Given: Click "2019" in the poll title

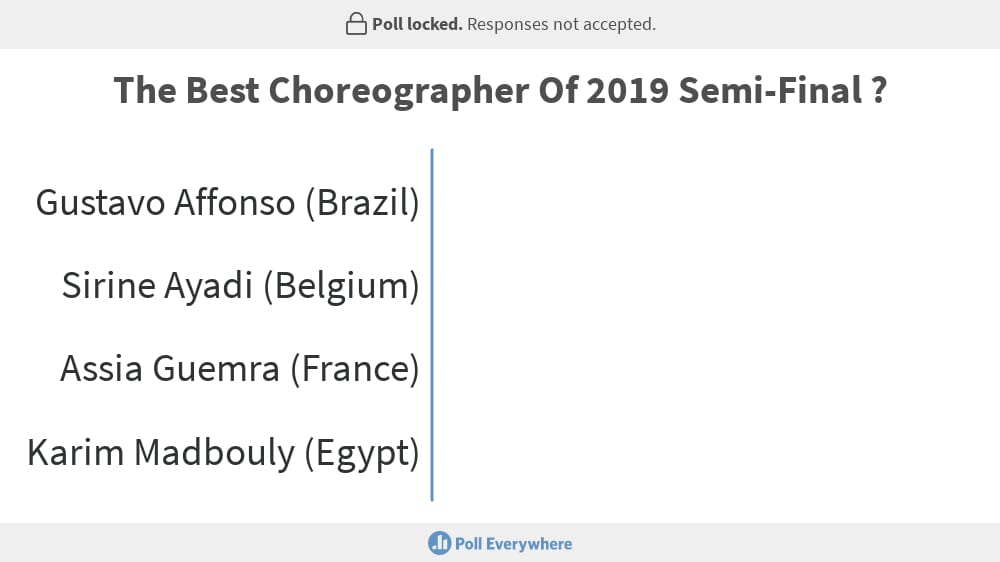Looking at the screenshot, I should point(628,91).
